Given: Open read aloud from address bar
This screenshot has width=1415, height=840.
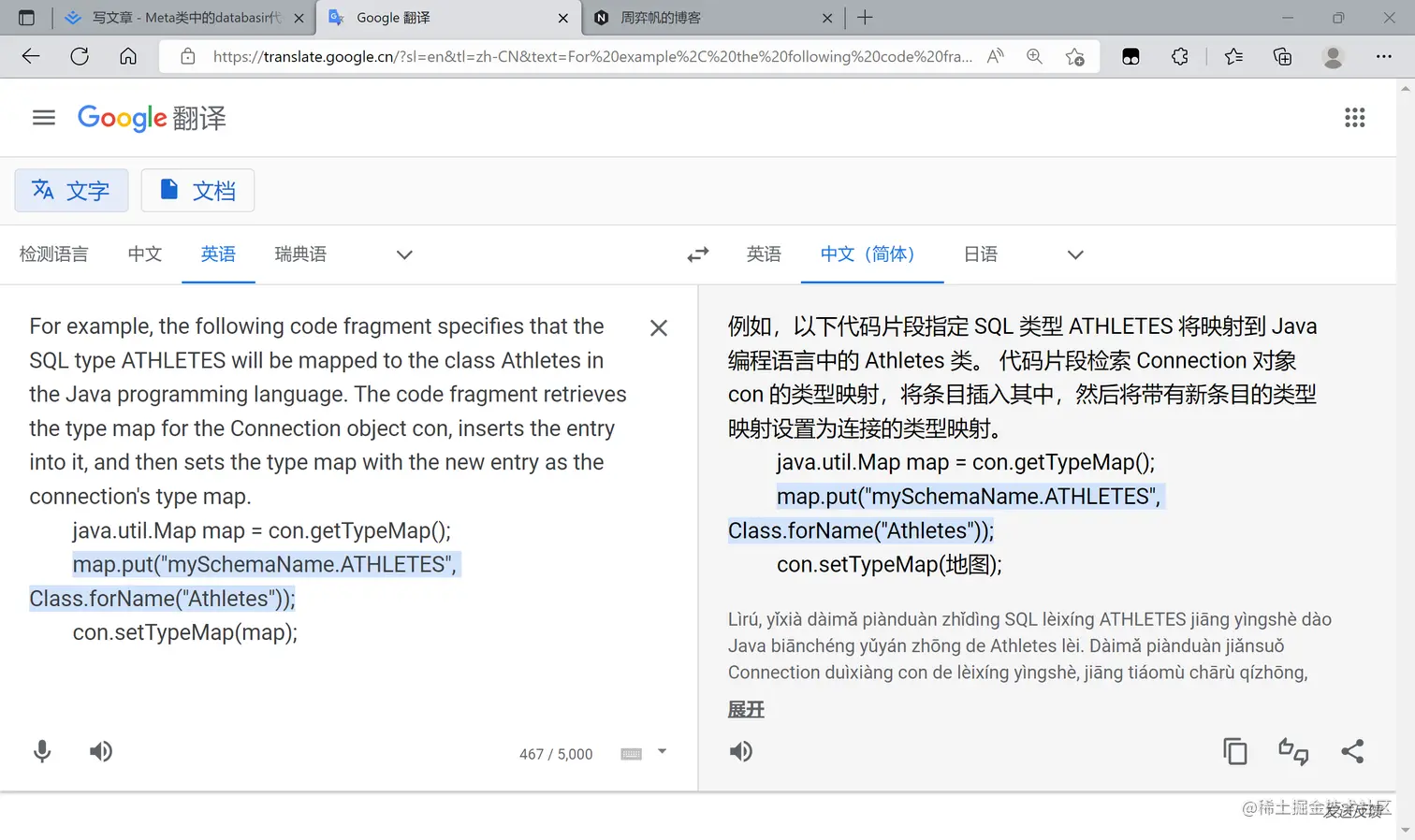Looking at the screenshot, I should pos(996,56).
